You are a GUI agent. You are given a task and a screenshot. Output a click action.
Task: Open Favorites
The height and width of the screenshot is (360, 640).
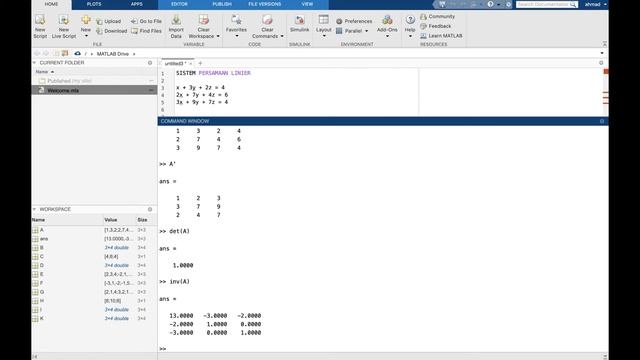236,27
